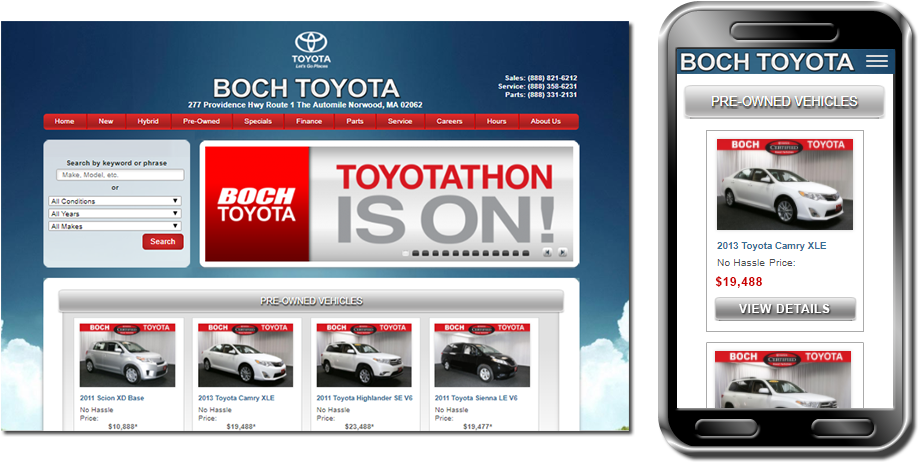Click Pre-Owned Vehicles header bar on desktop site
This screenshot has width=920, height=464.
click(311, 301)
